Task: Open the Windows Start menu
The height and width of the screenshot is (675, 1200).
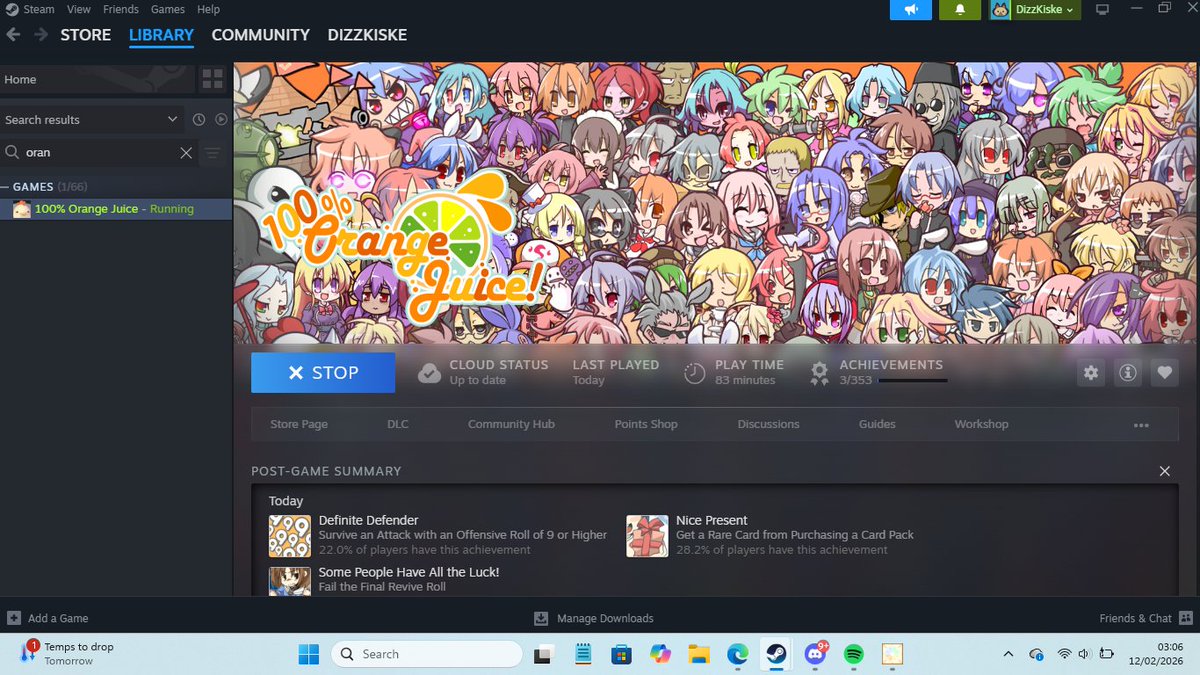Action: 308,654
